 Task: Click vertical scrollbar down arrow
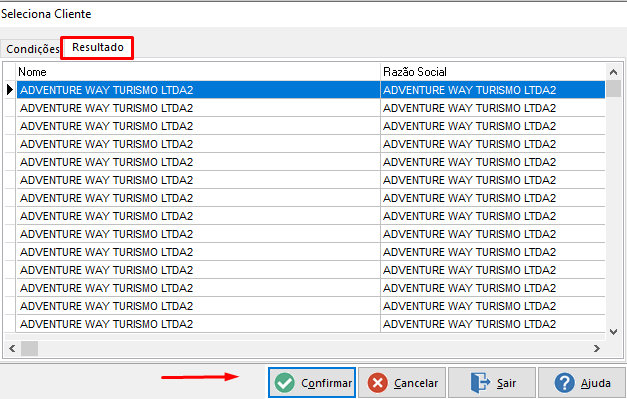tap(613, 332)
